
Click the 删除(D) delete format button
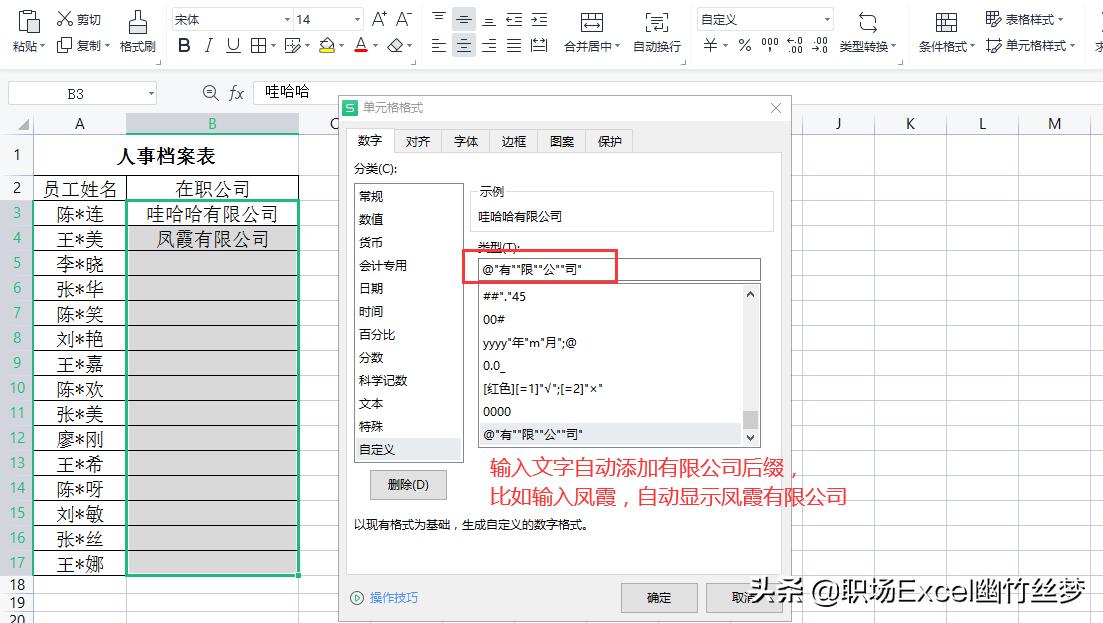(406, 485)
